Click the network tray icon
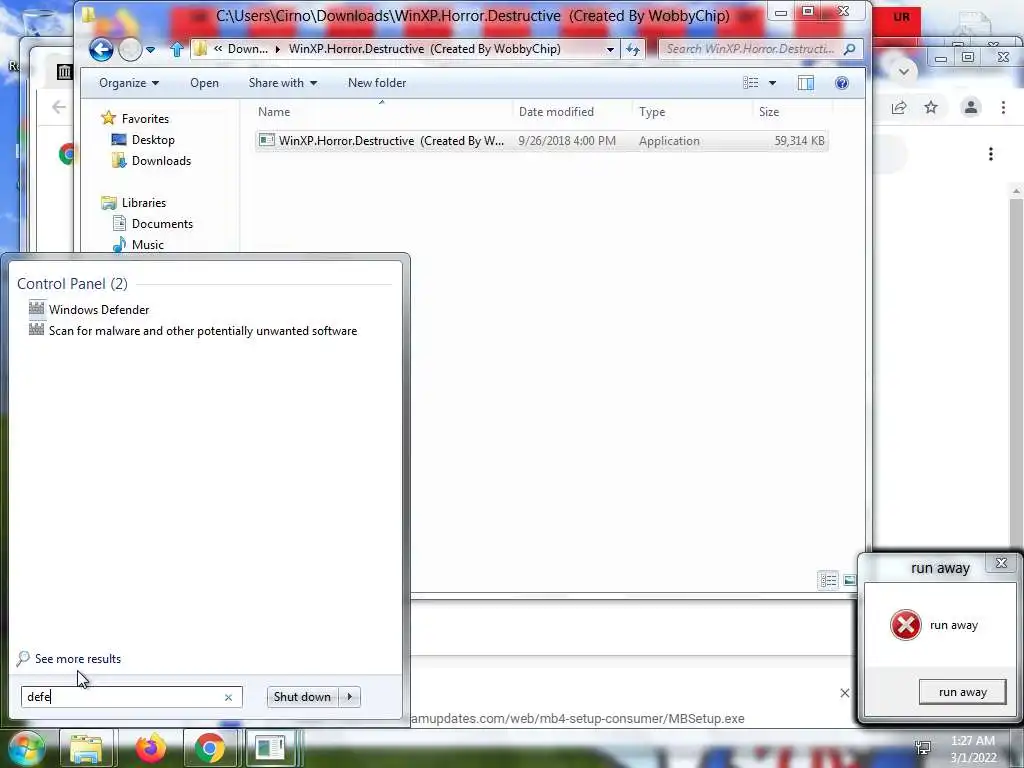Viewport: 1024px width, 768px height. coord(922,748)
